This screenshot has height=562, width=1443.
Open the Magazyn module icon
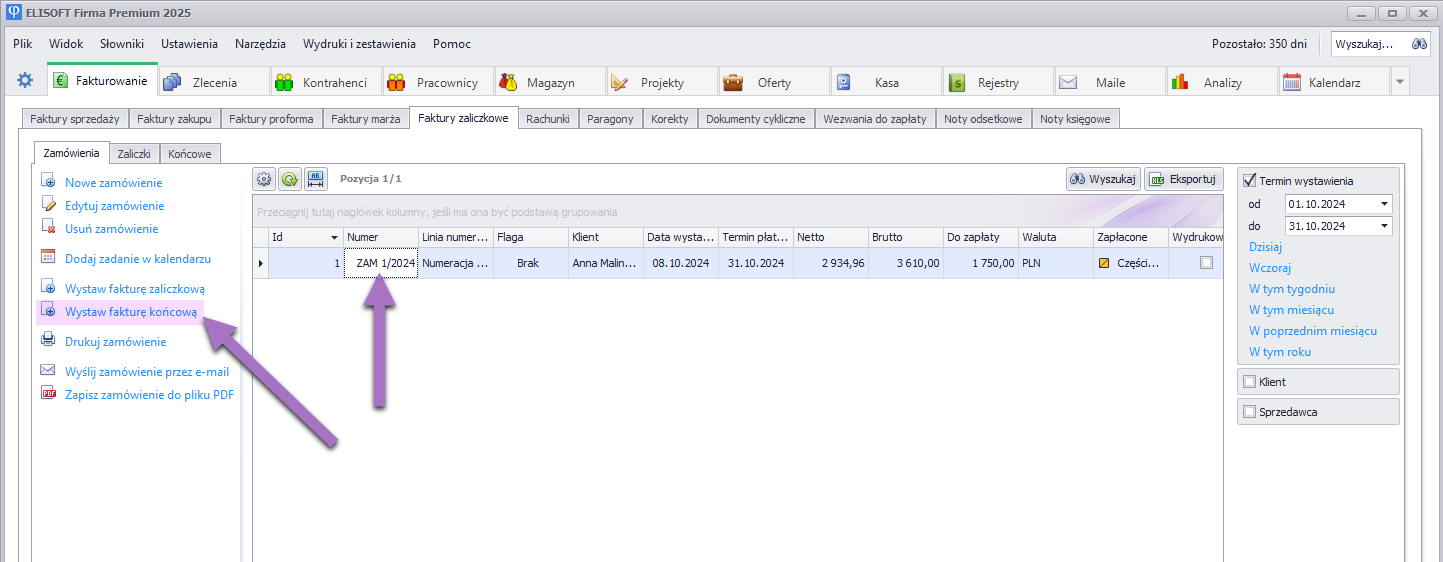(509, 82)
